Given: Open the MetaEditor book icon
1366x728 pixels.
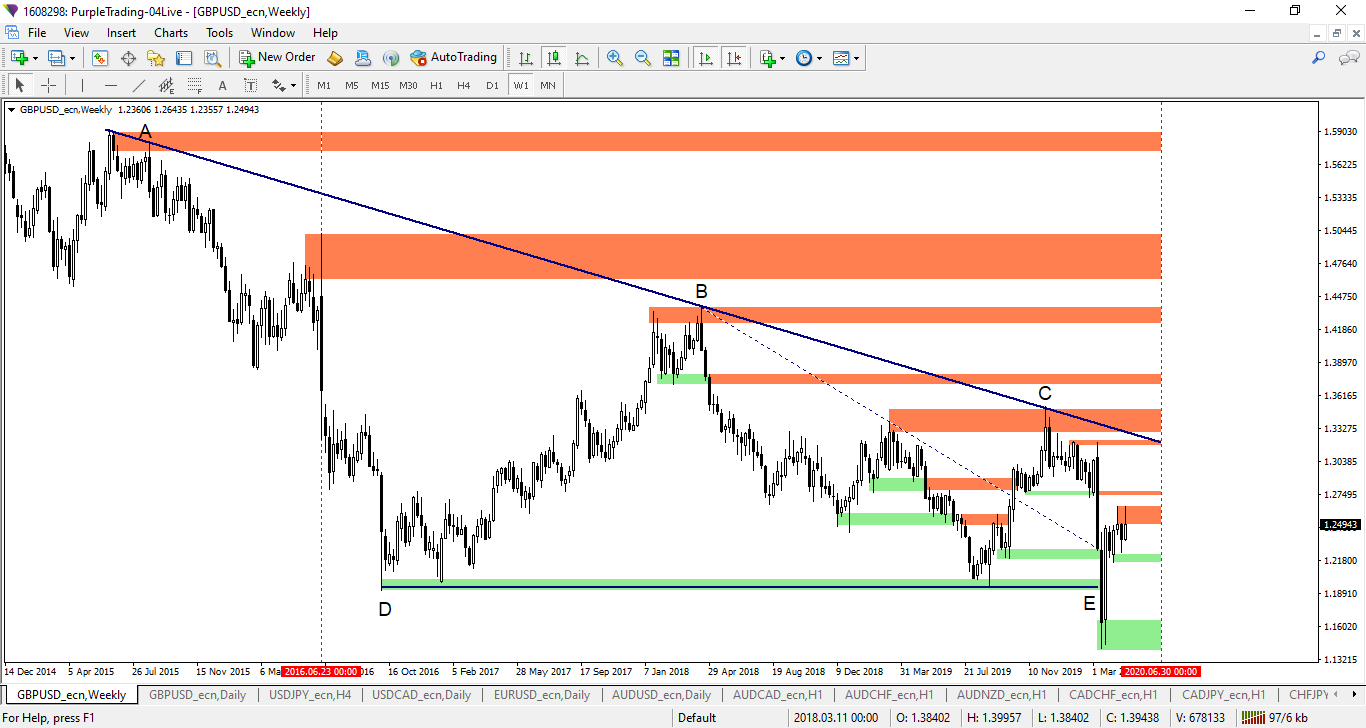Looking at the screenshot, I should (335, 58).
